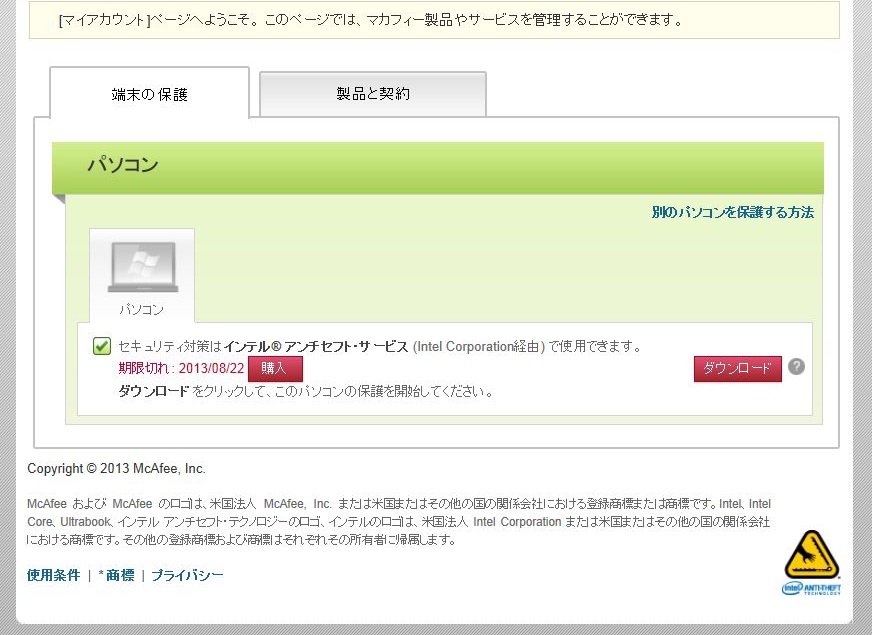This screenshot has height=635, width=872.
Task: Click the インテル® アンチセフト・サービス product name
Action: (316, 346)
